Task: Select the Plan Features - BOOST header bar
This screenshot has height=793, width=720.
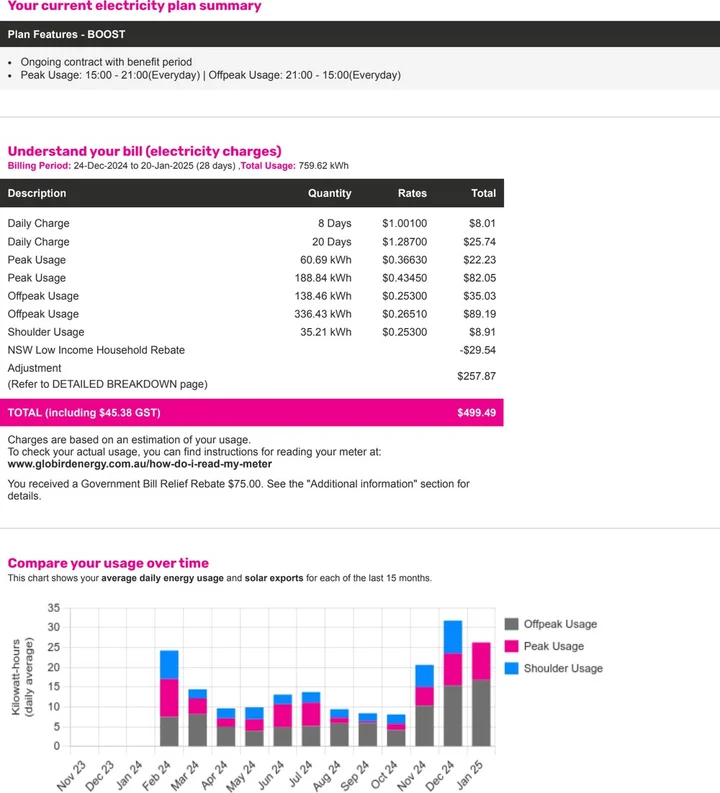Action: (x=360, y=34)
